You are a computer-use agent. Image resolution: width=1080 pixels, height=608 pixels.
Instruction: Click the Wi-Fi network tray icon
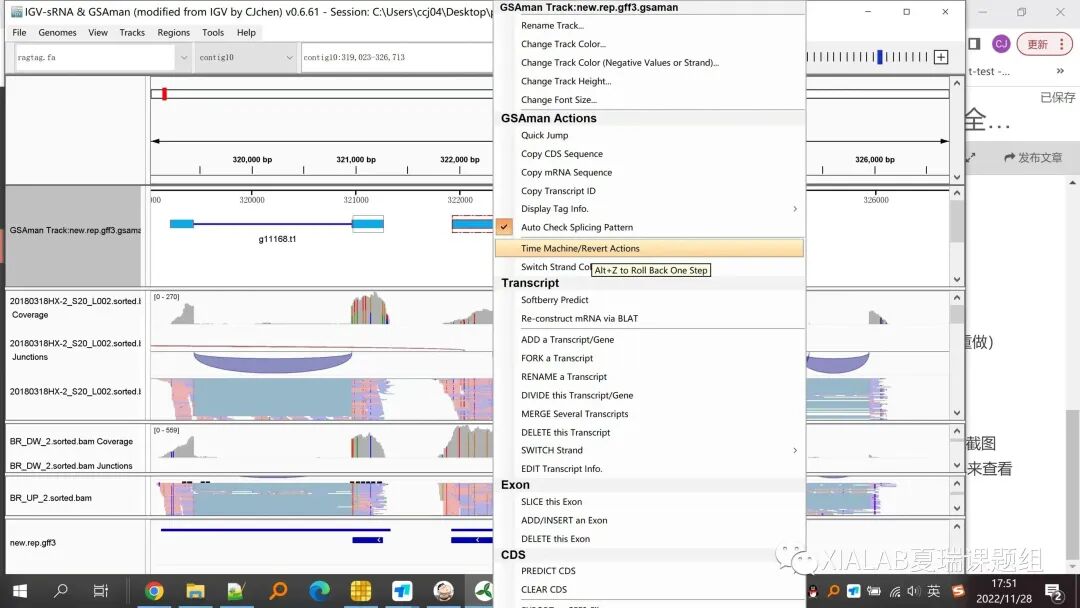[x=895, y=591]
